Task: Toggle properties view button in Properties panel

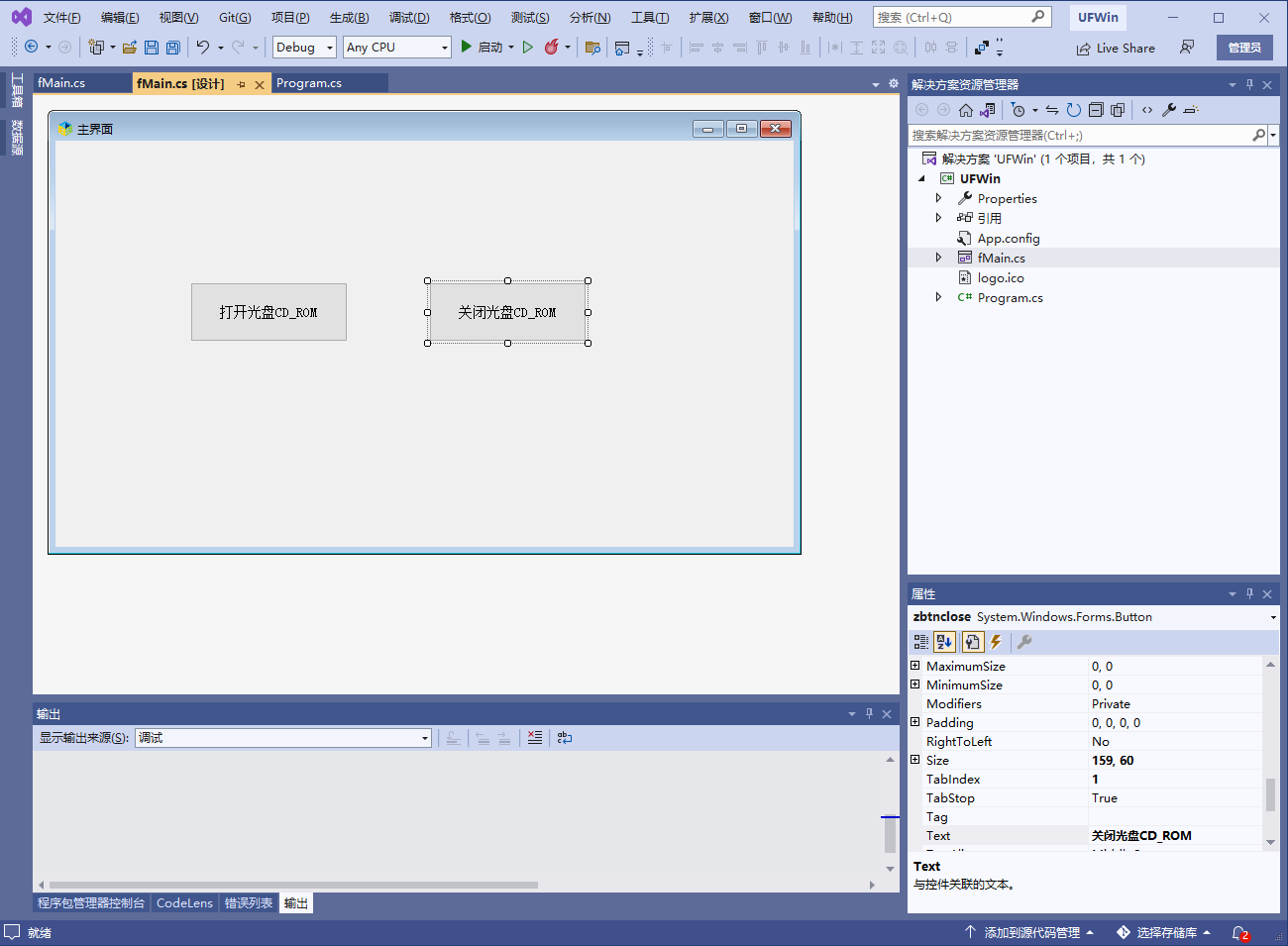Action: pyautogui.click(x=972, y=642)
